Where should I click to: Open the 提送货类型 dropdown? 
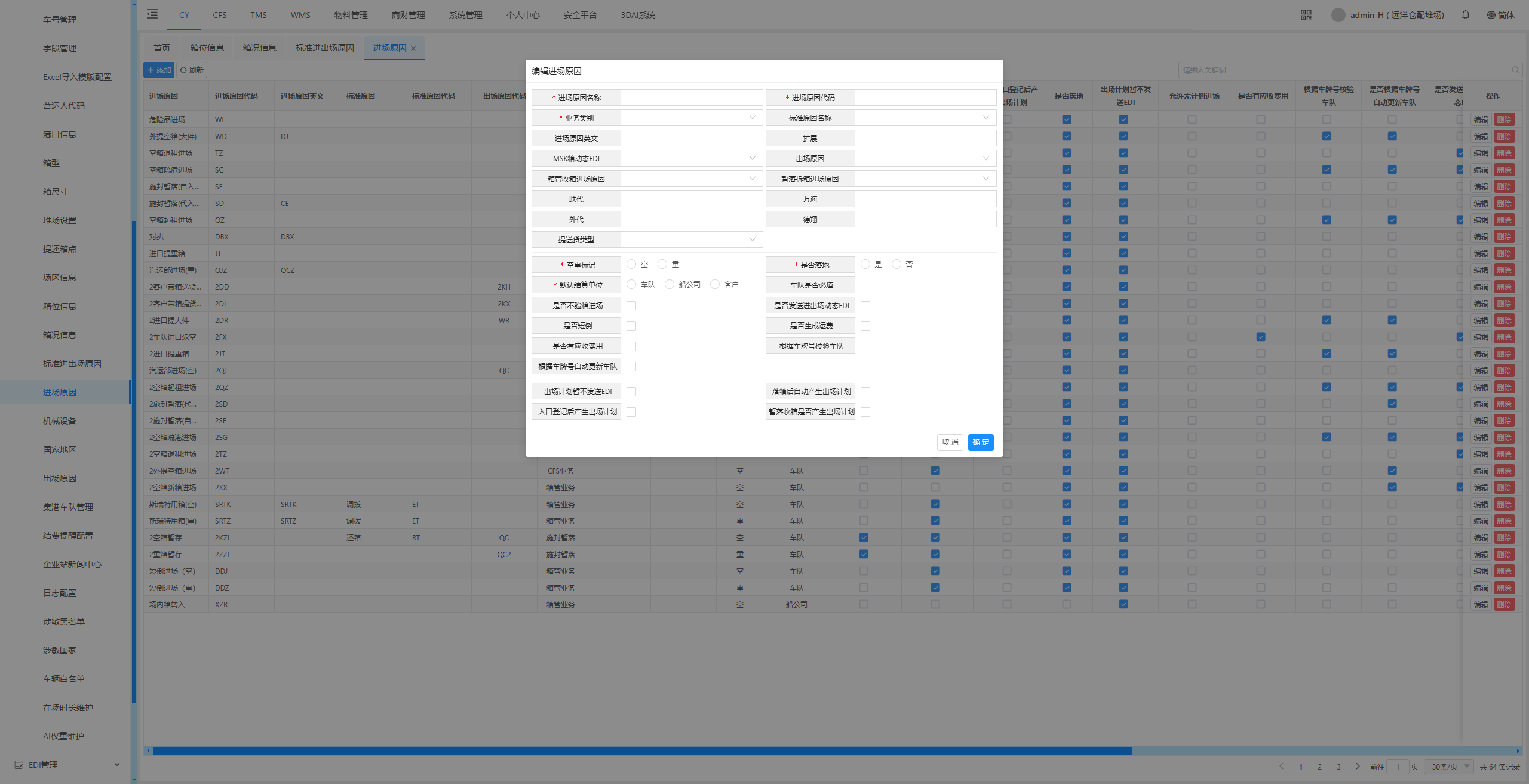point(692,239)
